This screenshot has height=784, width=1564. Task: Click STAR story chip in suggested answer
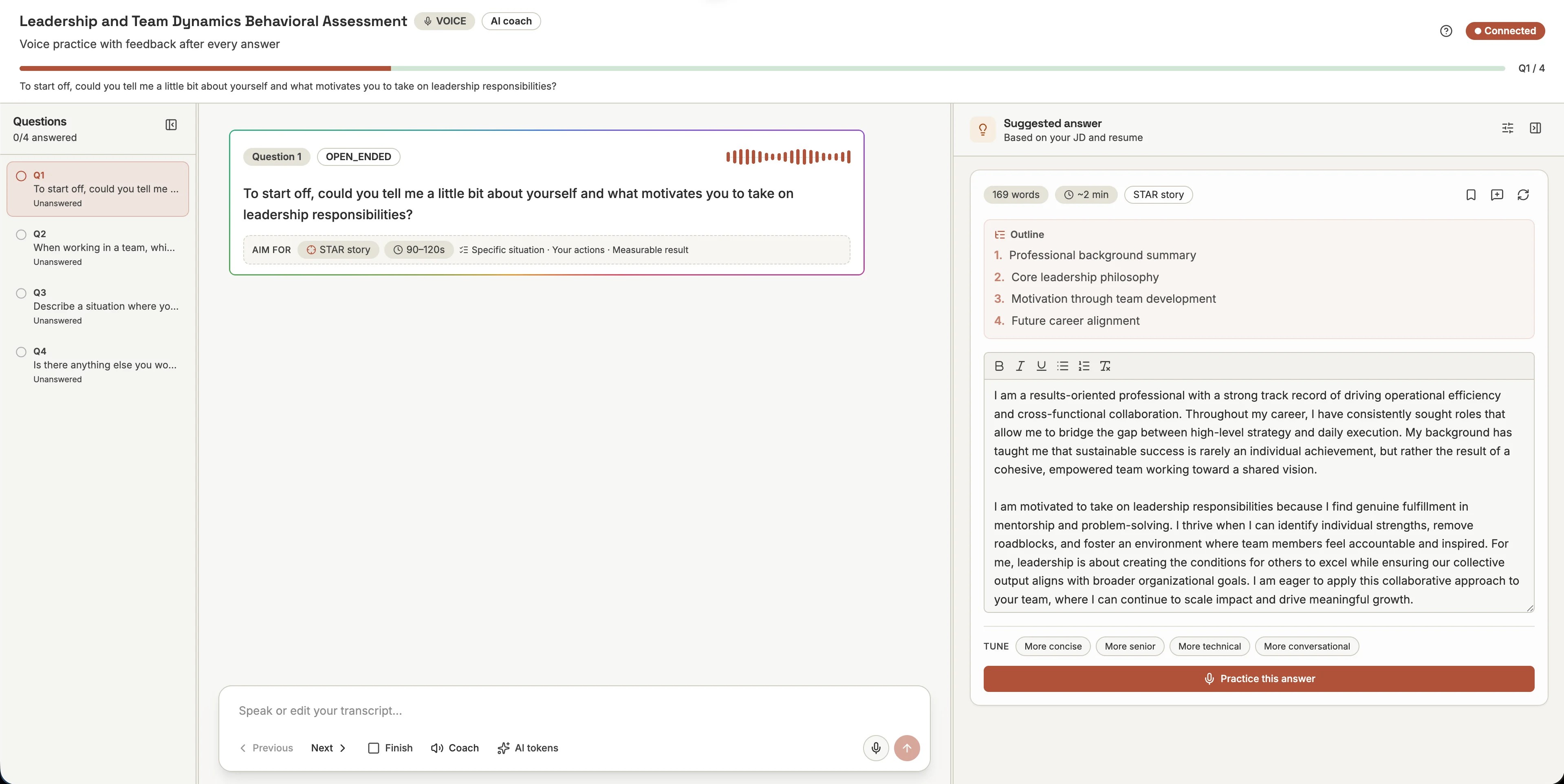(1159, 195)
